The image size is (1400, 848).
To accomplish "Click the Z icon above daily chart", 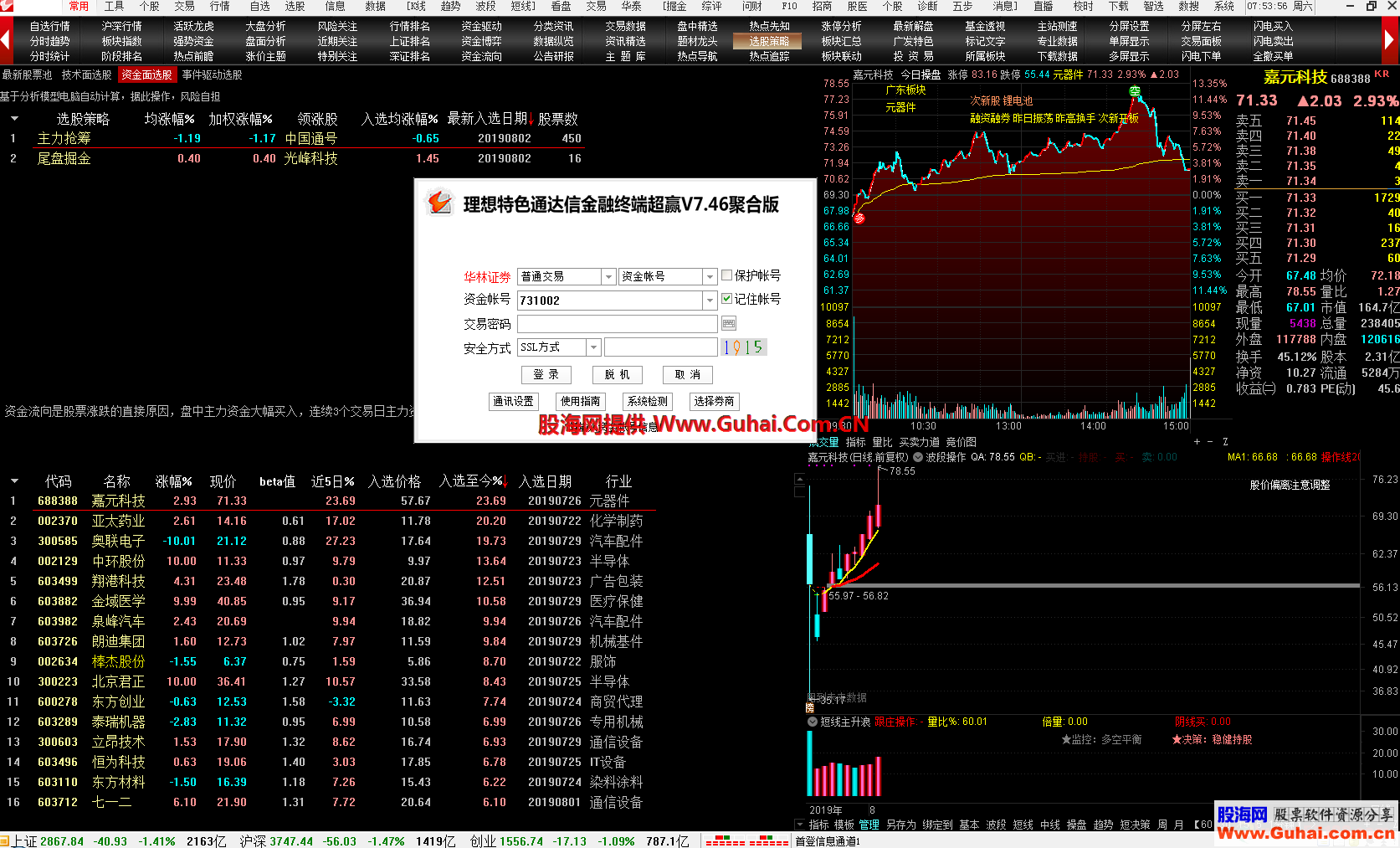I will [1225, 441].
